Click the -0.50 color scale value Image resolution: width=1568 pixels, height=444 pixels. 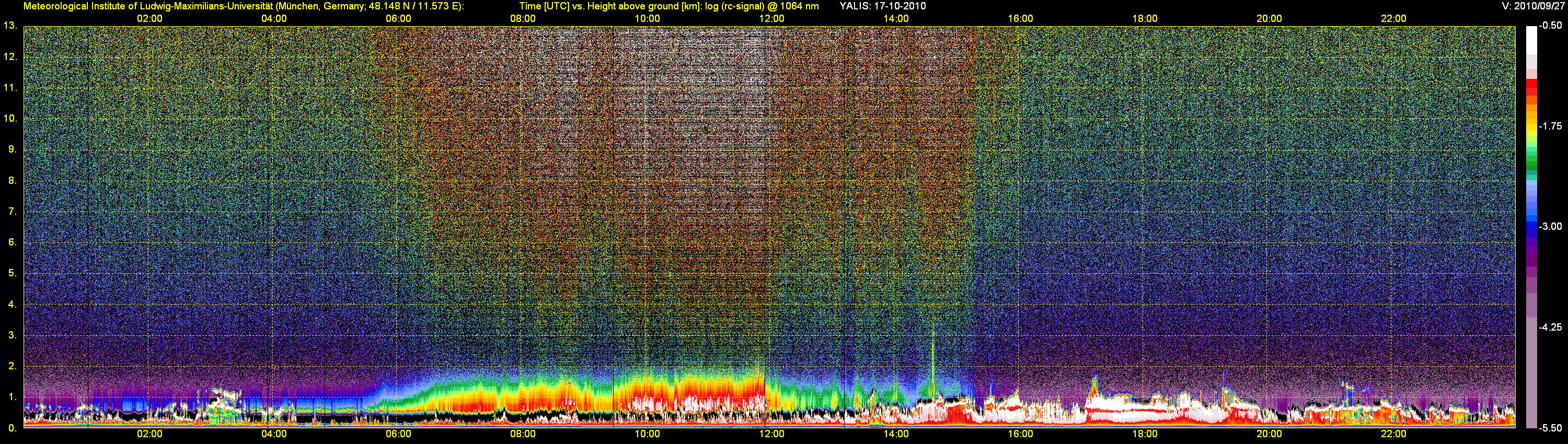pos(1550,26)
